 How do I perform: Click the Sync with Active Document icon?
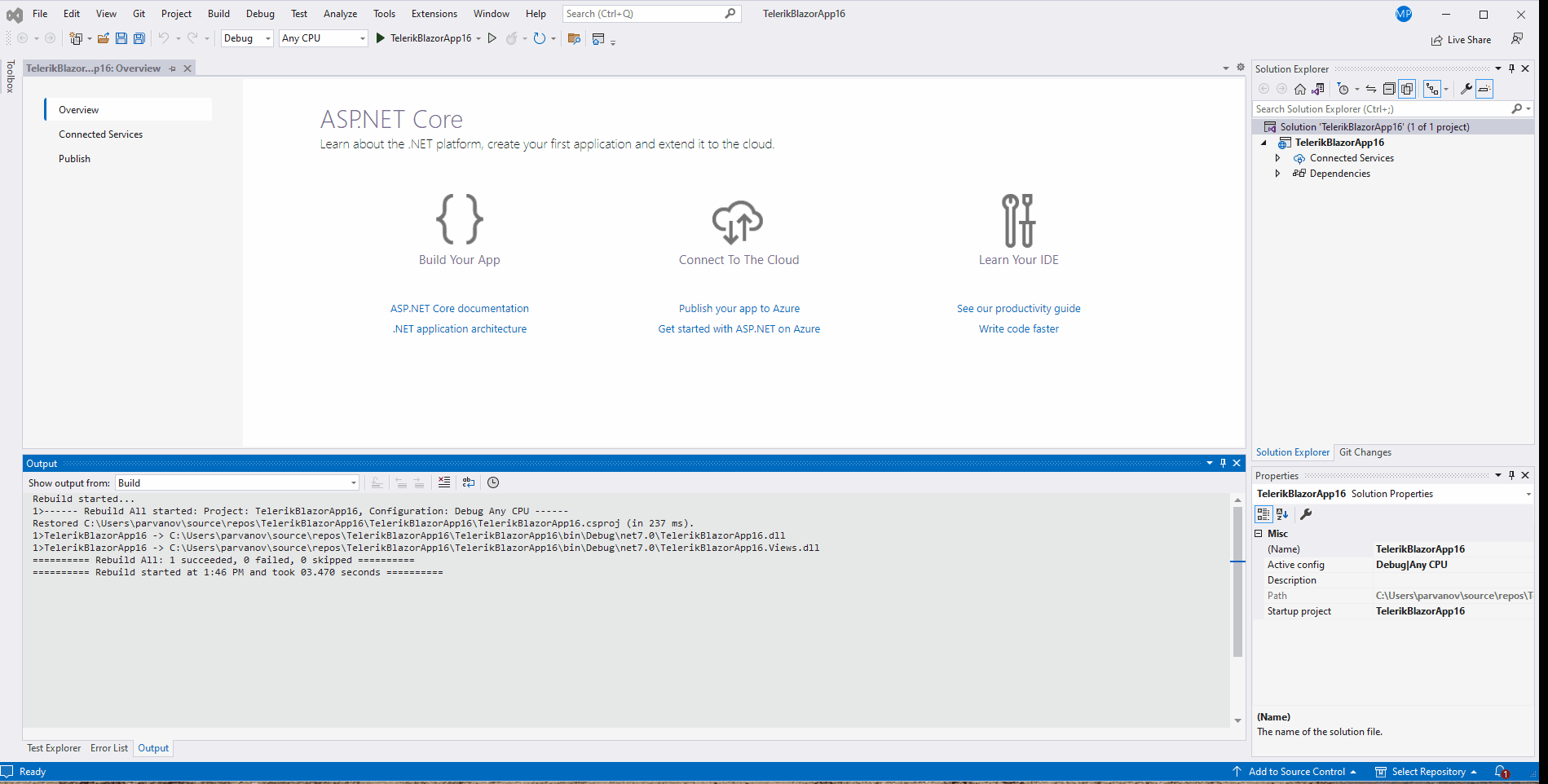coord(1371,89)
